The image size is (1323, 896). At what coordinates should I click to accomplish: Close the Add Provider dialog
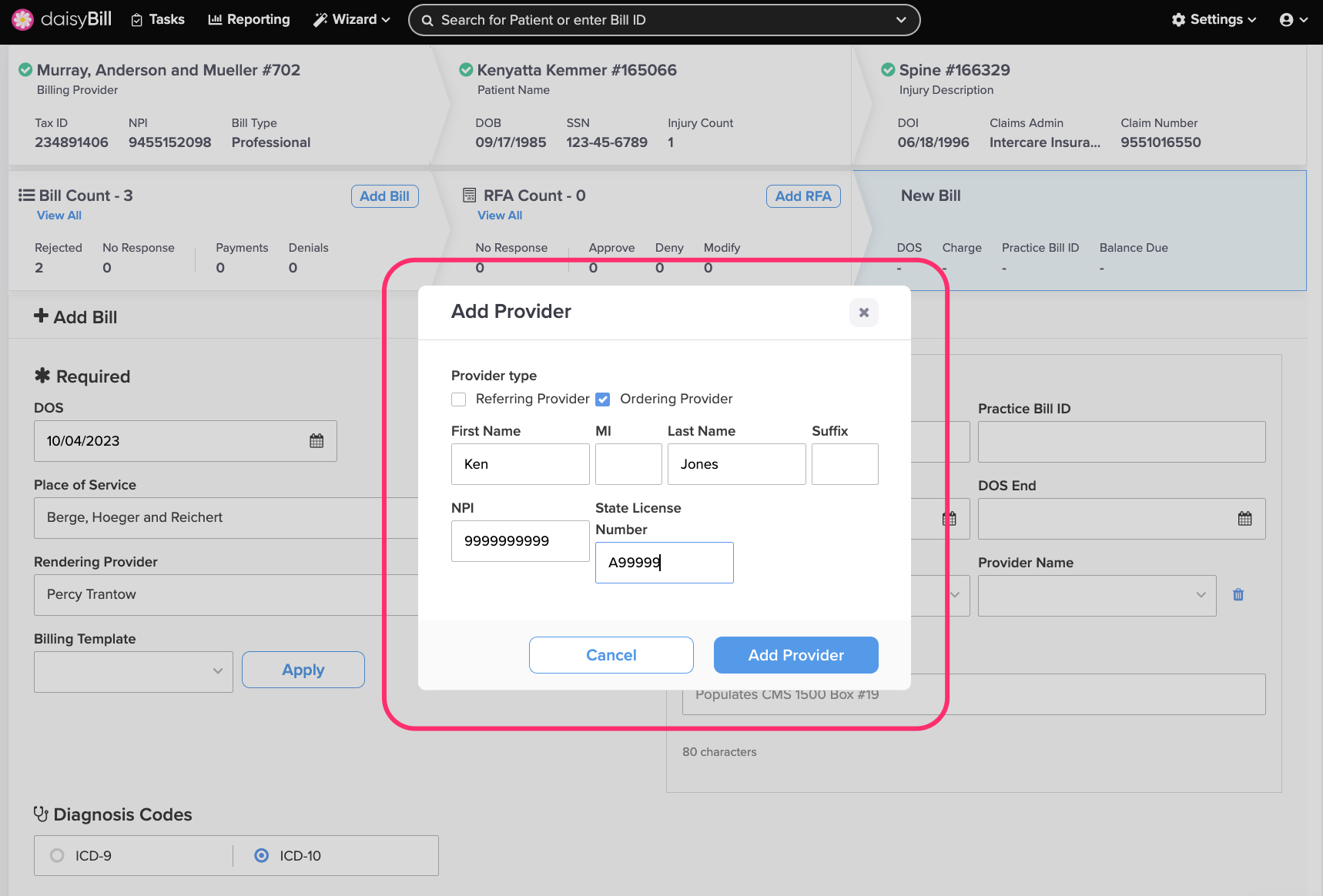pos(863,313)
